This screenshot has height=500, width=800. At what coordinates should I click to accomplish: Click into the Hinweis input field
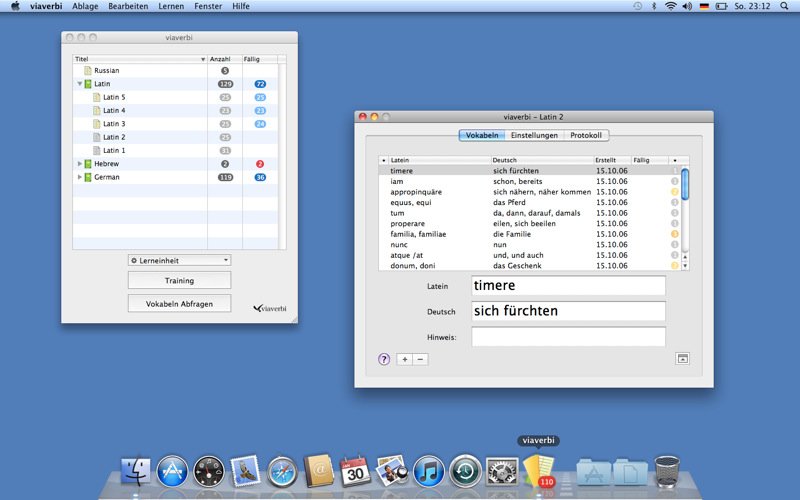point(568,337)
